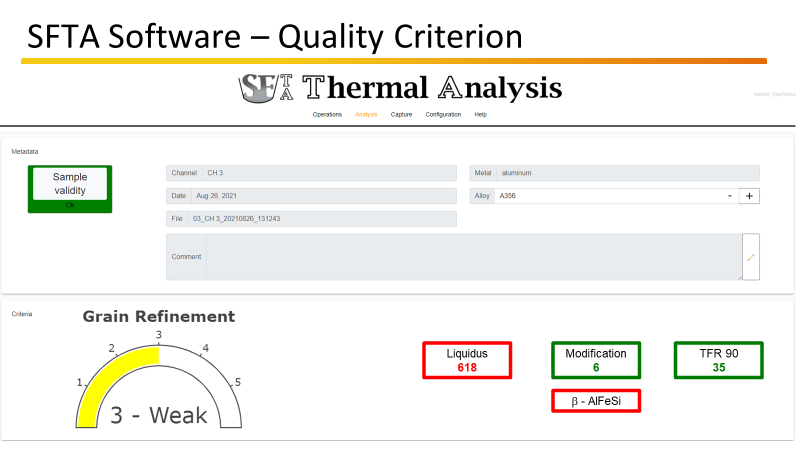
Task: Click the red β - AlFeSi indicator
Action: coord(595,400)
